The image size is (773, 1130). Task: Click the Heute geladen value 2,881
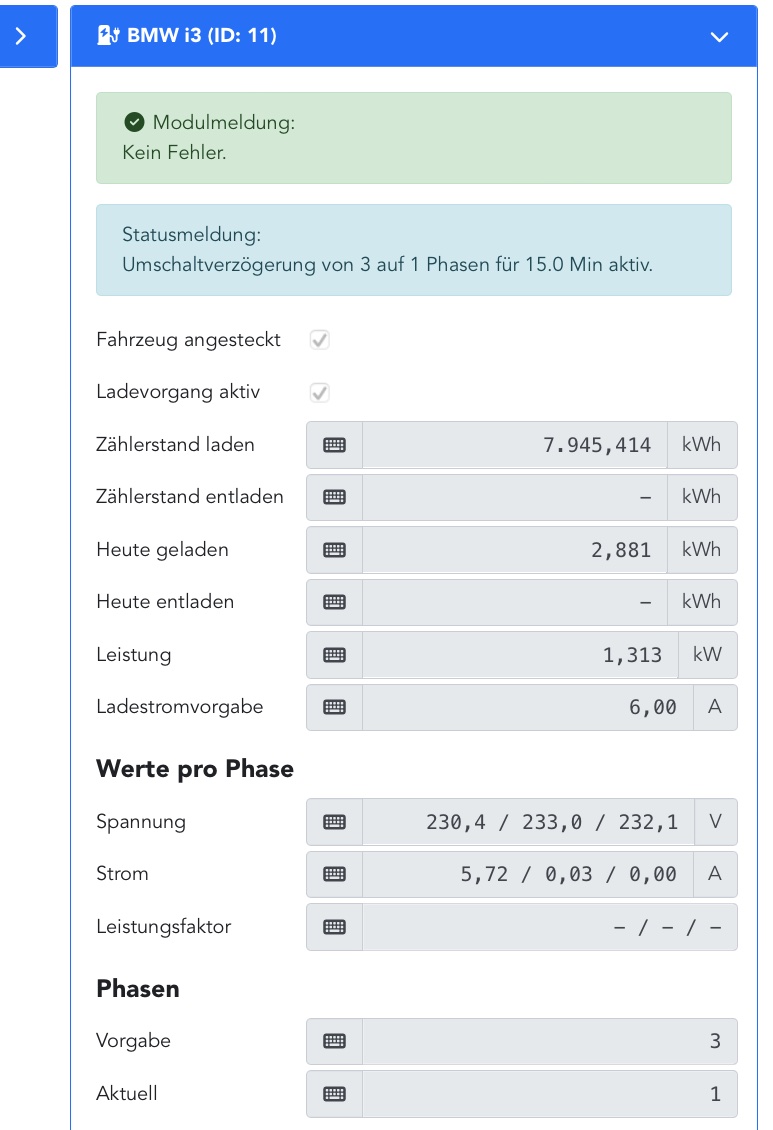click(620, 550)
